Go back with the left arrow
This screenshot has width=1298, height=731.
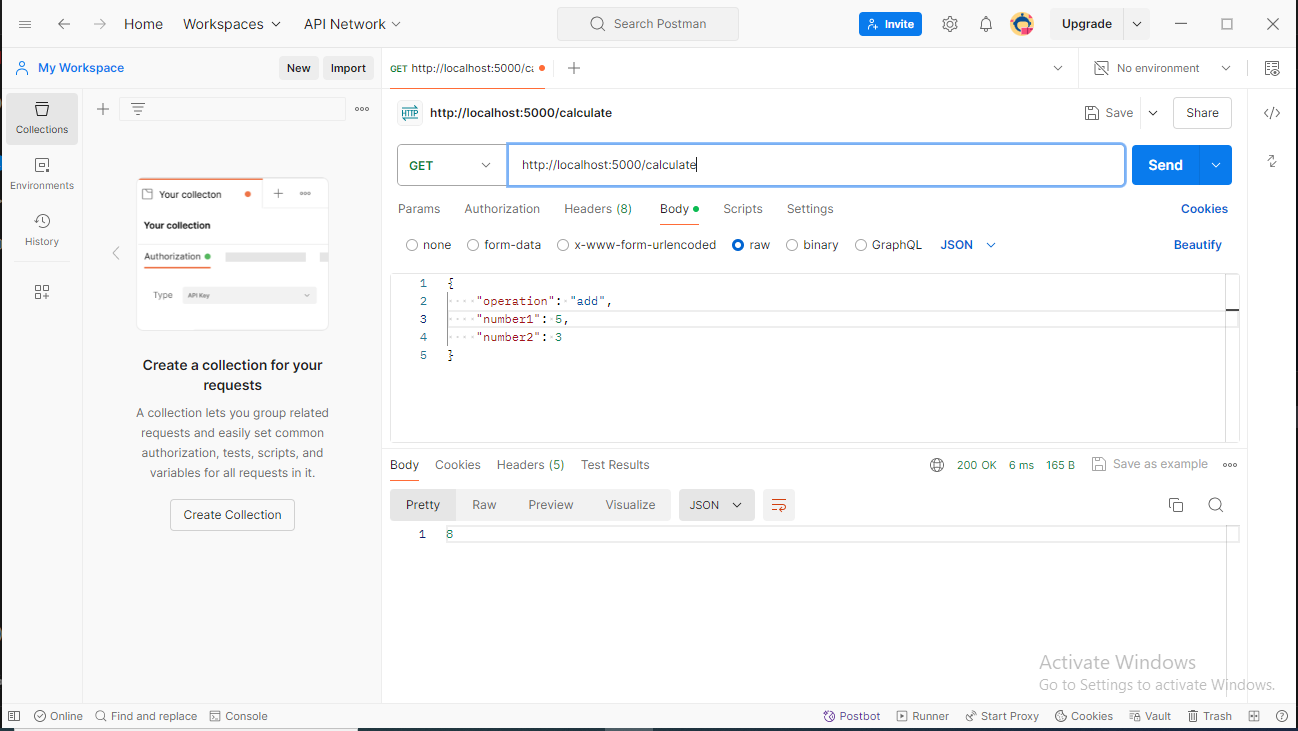point(64,24)
